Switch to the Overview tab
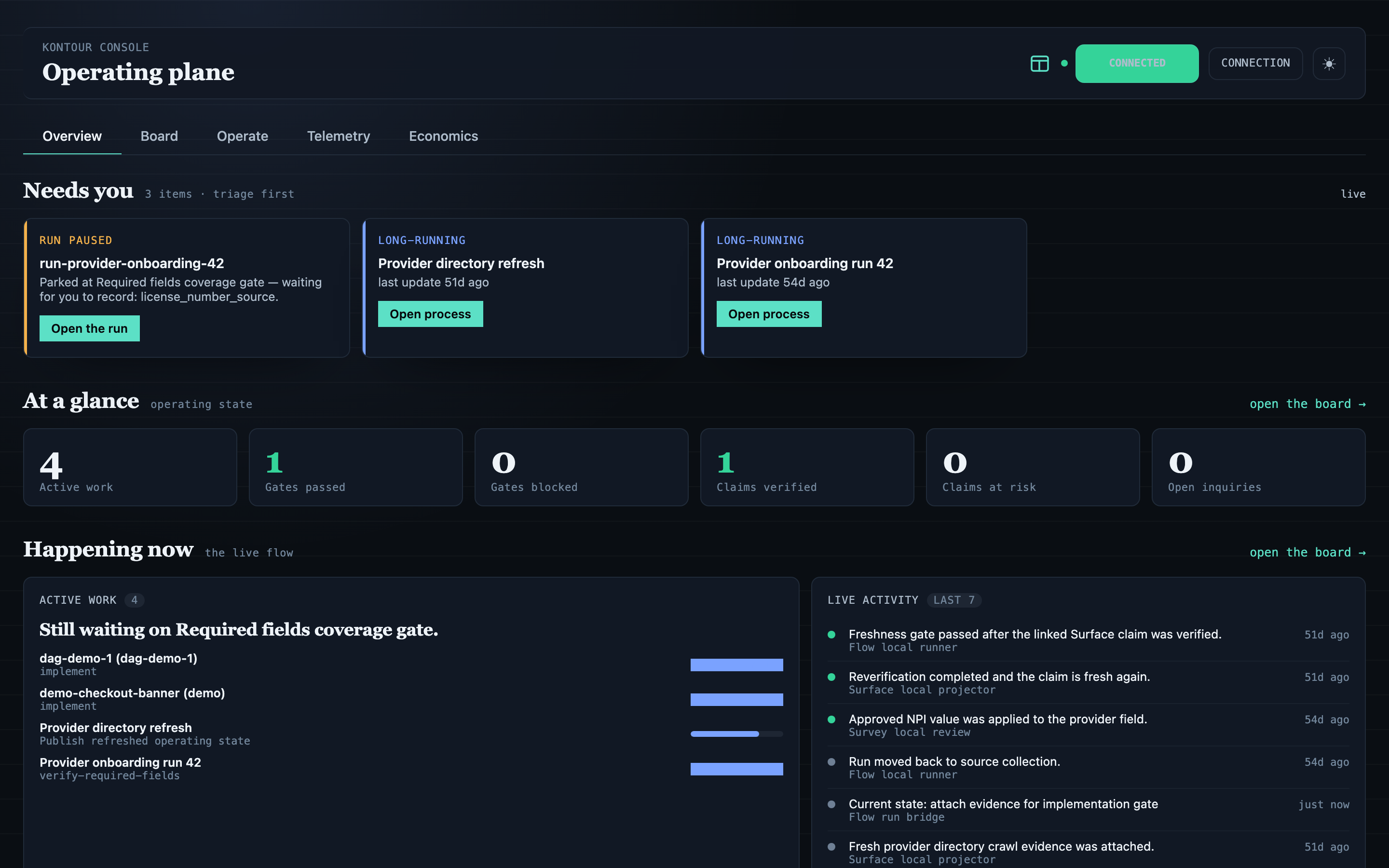The height and width of the screenshot is (868, 1389). tap(72, 136)
